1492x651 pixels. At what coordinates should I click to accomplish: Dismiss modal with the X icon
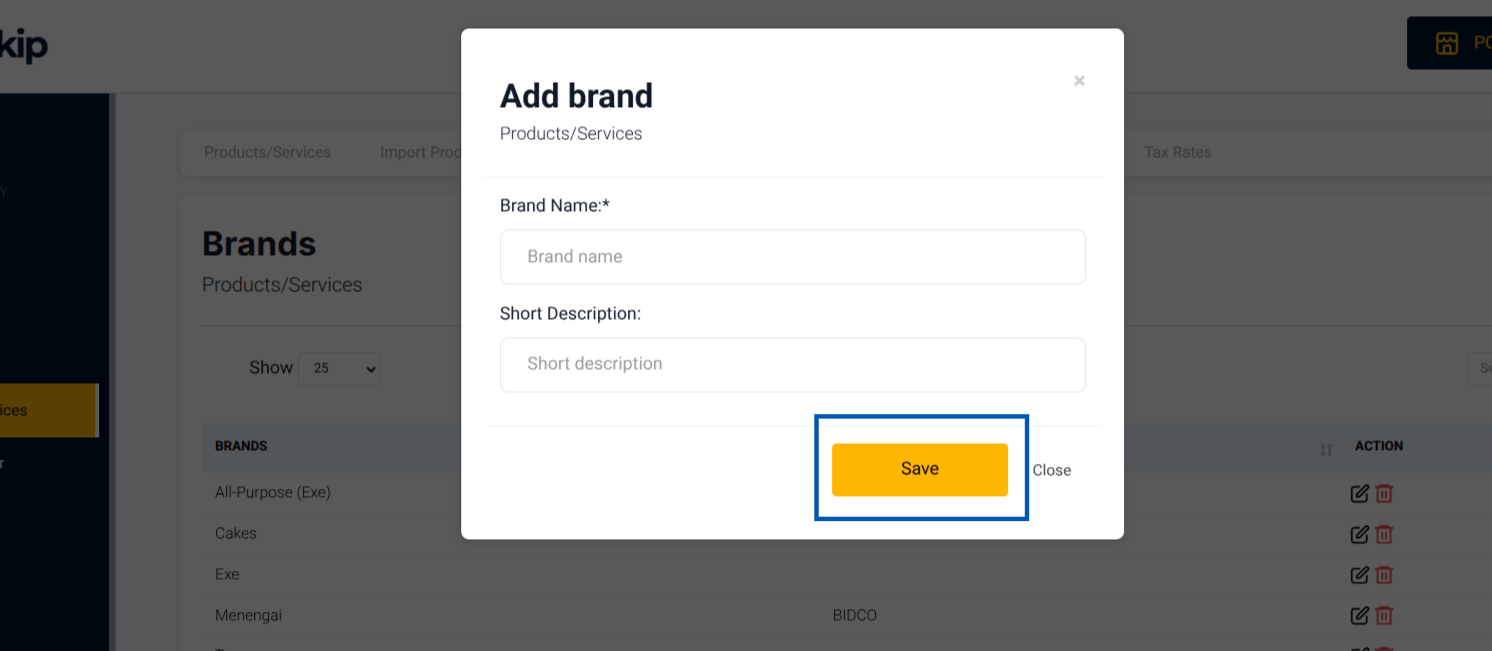(1079, 80)
